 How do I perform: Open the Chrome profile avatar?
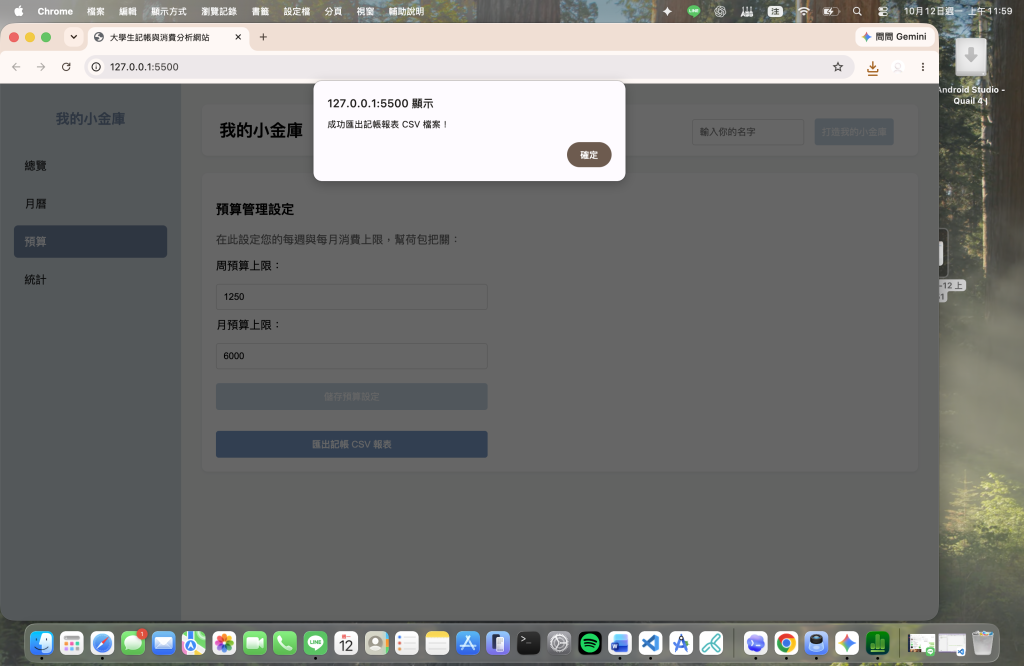tap(898, 67)
